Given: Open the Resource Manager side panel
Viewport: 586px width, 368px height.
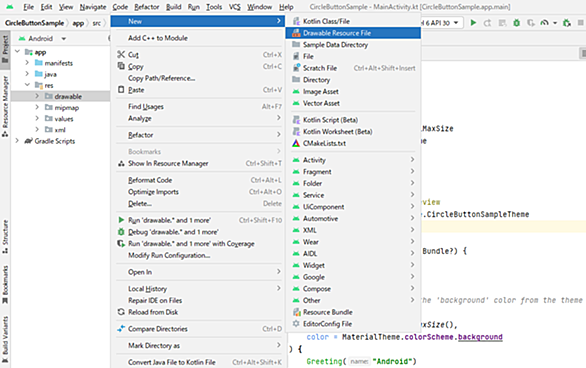Looking at the screenshot, I should point(5,106).
